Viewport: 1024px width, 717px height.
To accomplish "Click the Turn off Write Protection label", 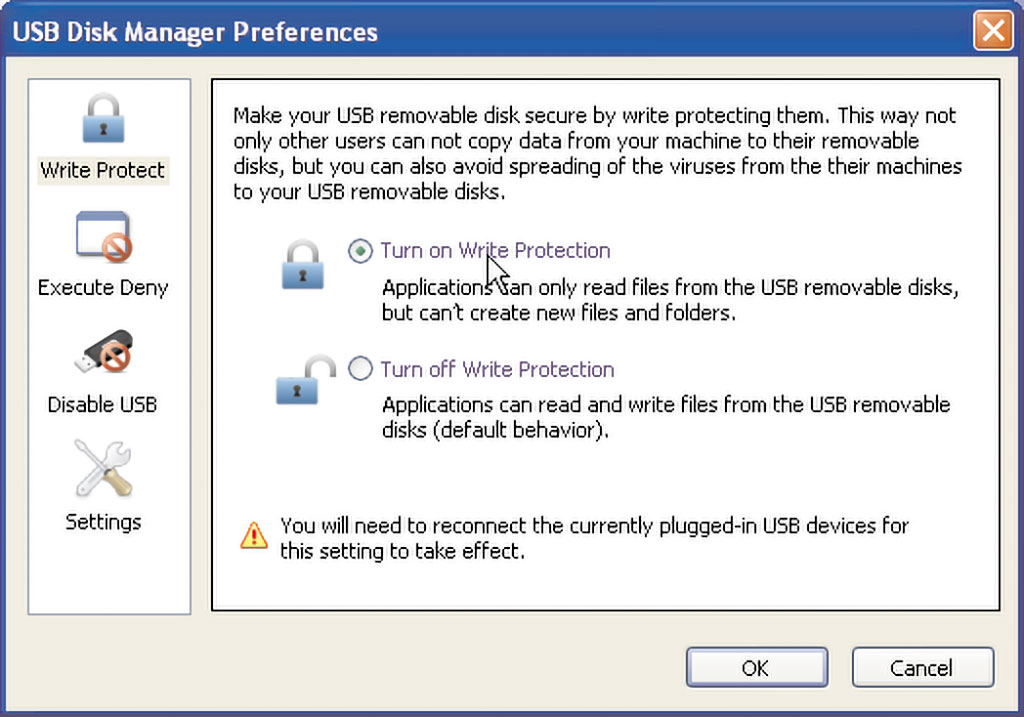I will (497, 369).
